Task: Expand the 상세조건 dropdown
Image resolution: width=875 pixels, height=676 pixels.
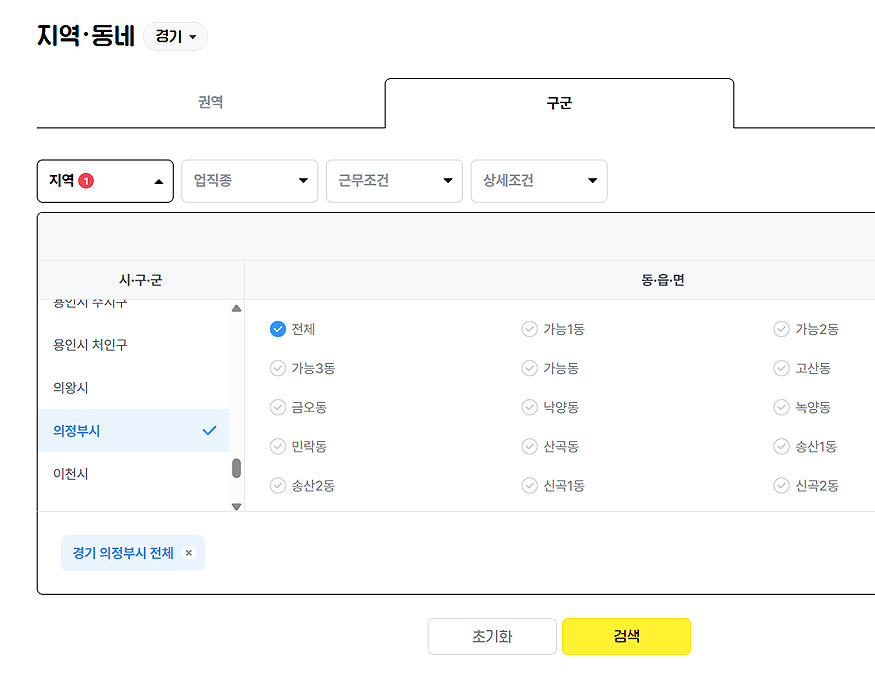Action: click(539, 181)
